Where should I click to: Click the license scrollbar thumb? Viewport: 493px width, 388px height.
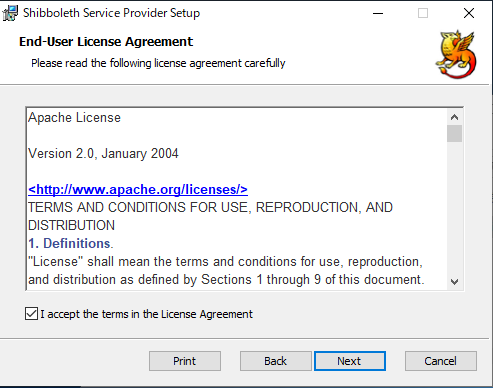[x=454, y=134]
